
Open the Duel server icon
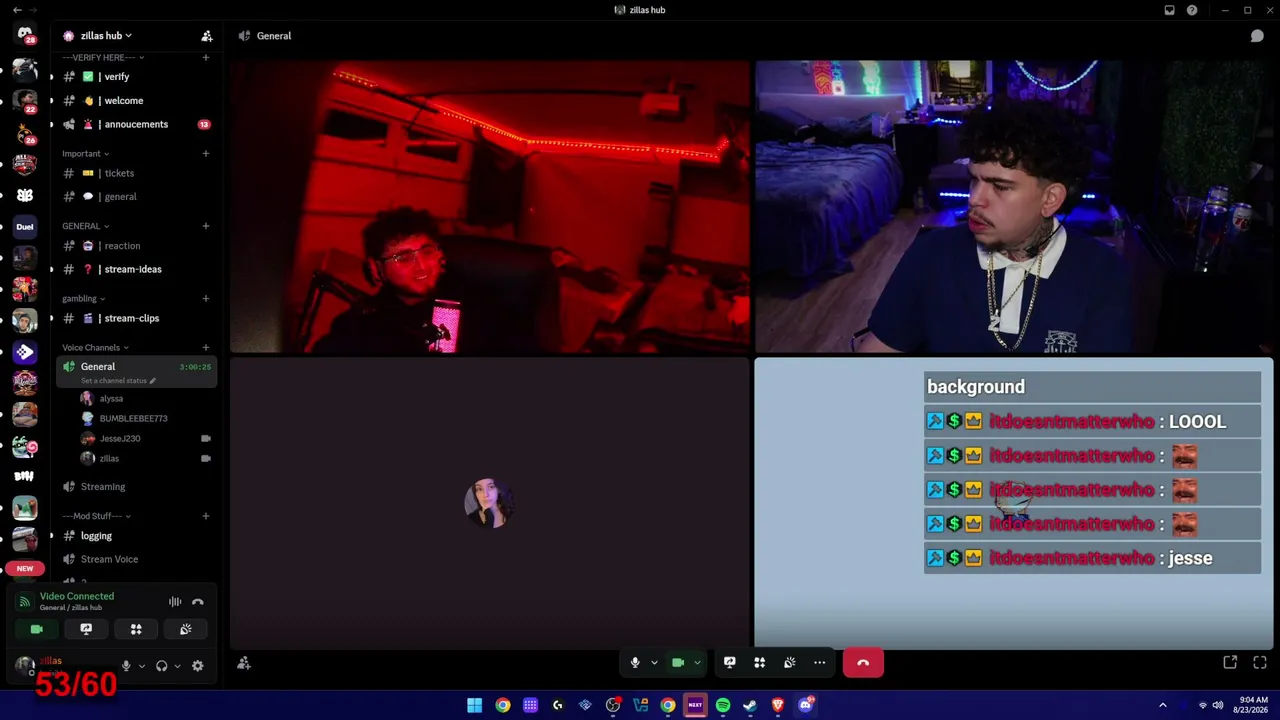(x=25, y=226)
